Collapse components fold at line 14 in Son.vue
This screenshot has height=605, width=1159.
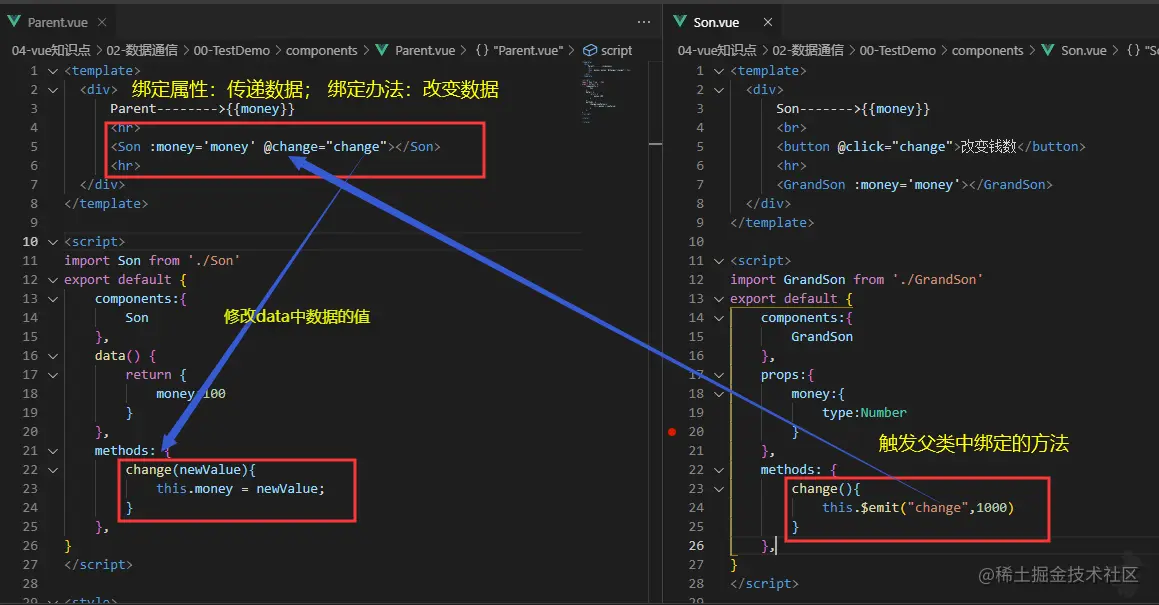[x=718, y=318]
